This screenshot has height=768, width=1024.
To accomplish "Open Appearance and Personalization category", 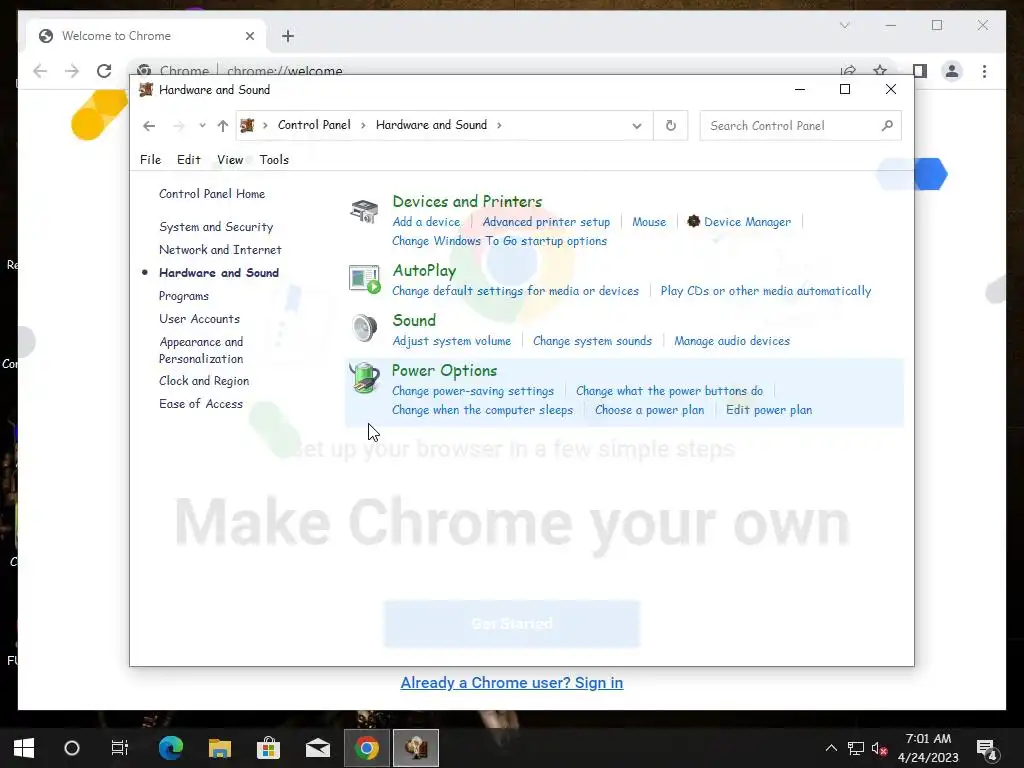I will click(201, 350).
